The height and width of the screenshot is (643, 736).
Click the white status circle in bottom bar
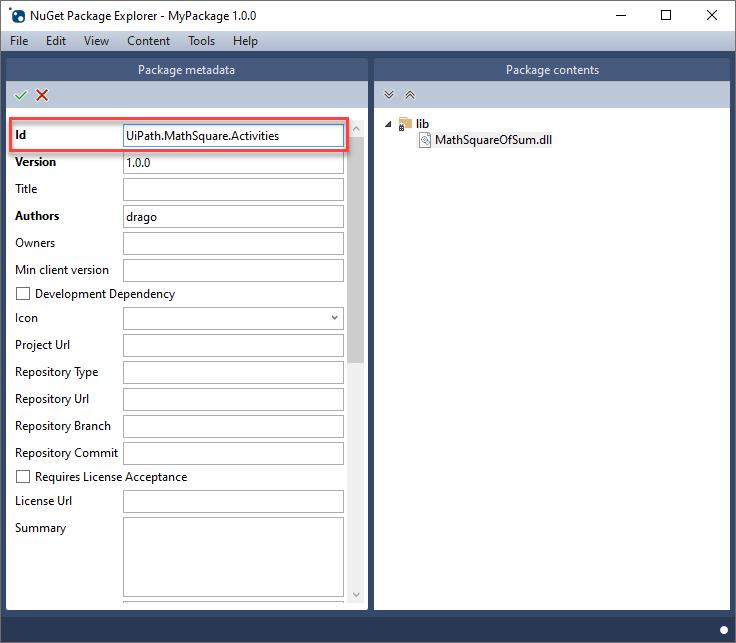723,629
